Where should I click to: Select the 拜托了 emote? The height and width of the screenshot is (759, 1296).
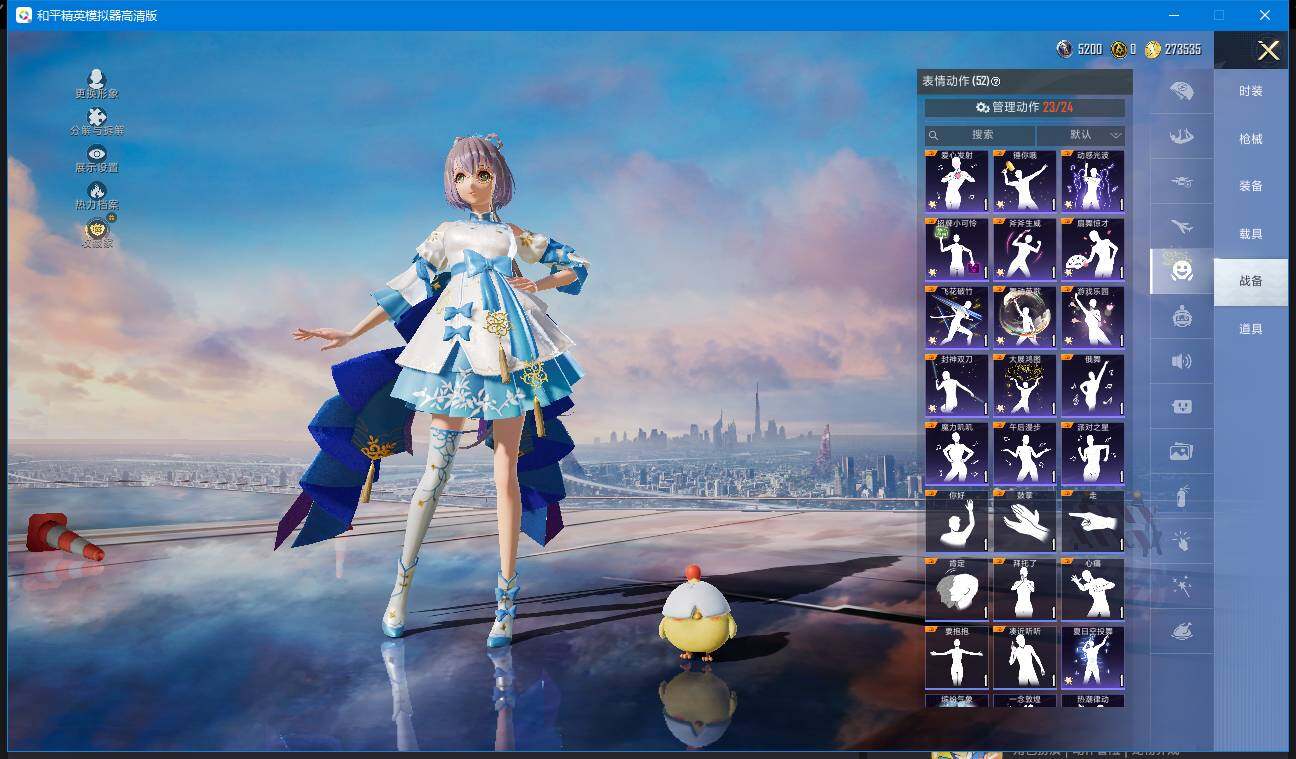[x=1025, y=589]
